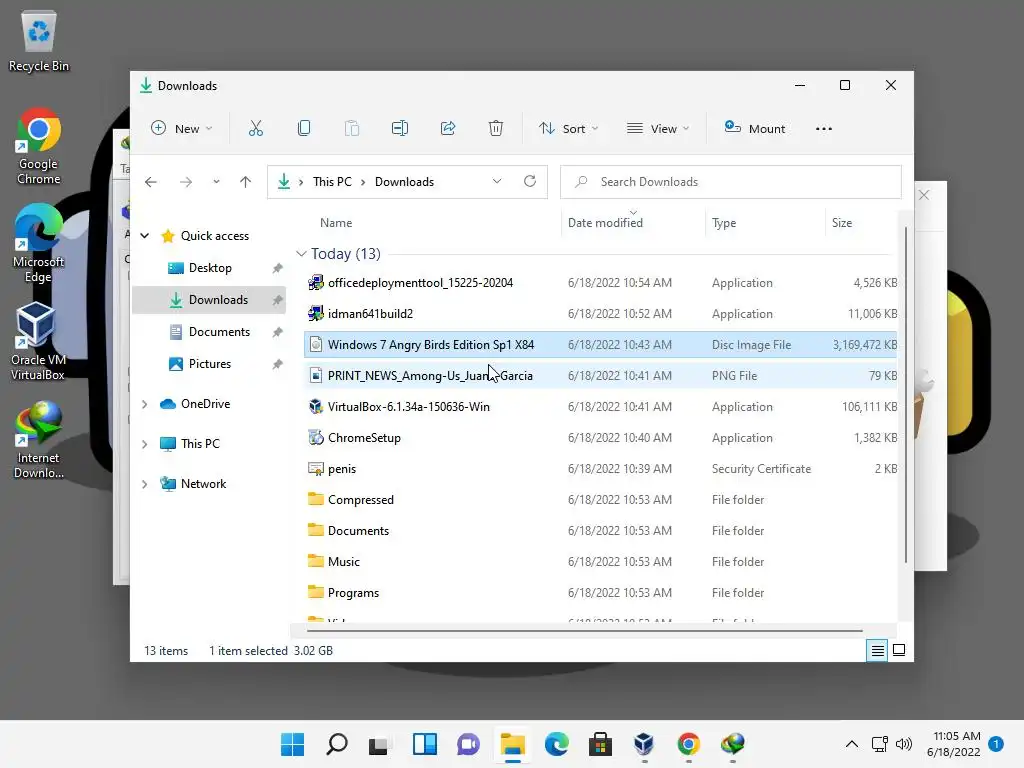Click 'This PC' in the address breadcrumb
This screenshot has height=768, width=1024.
(332, 182)
